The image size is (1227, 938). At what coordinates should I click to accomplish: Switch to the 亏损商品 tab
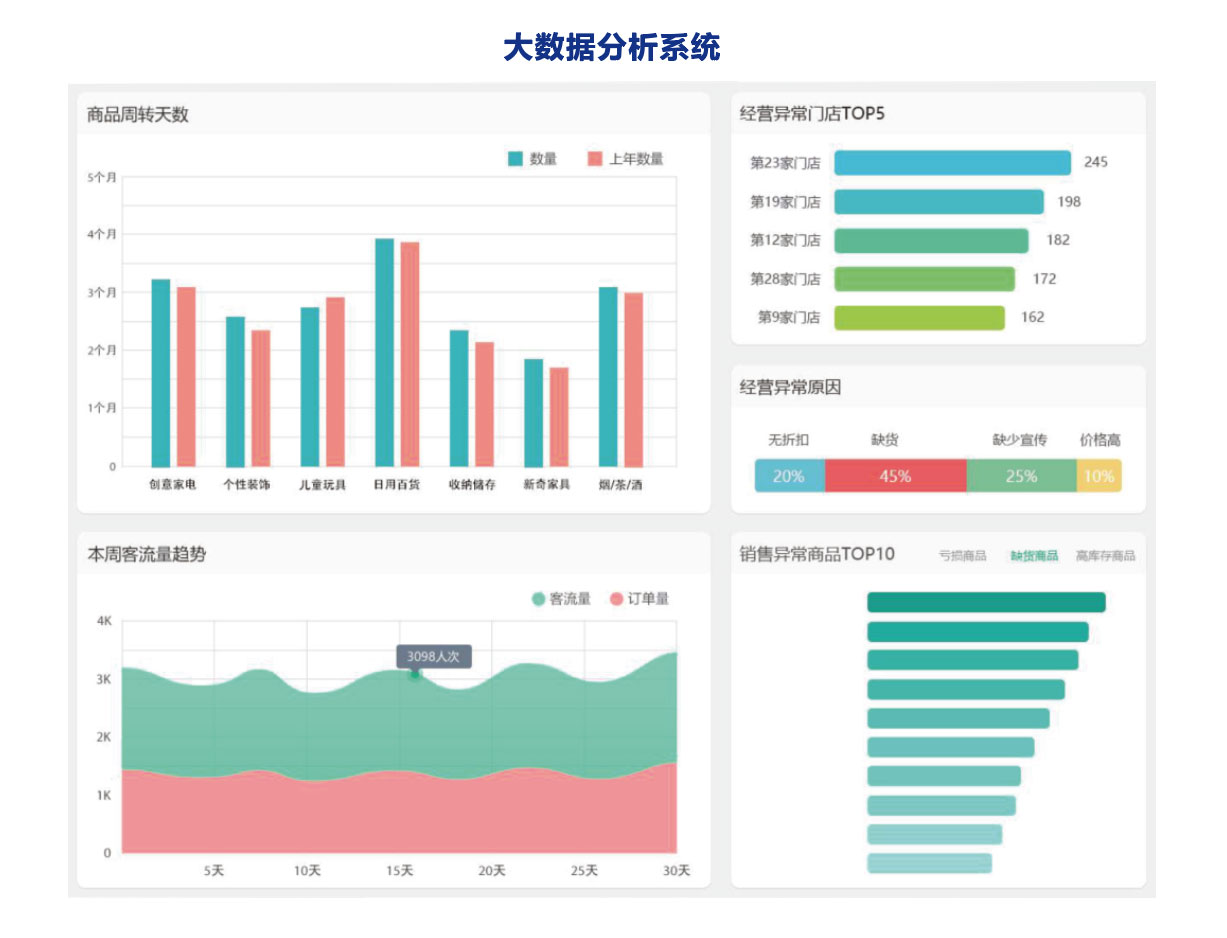click(x=962, y=556)
